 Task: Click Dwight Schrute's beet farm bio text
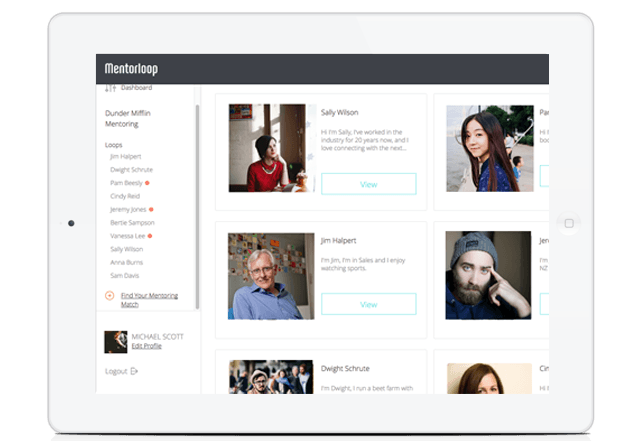367,388
